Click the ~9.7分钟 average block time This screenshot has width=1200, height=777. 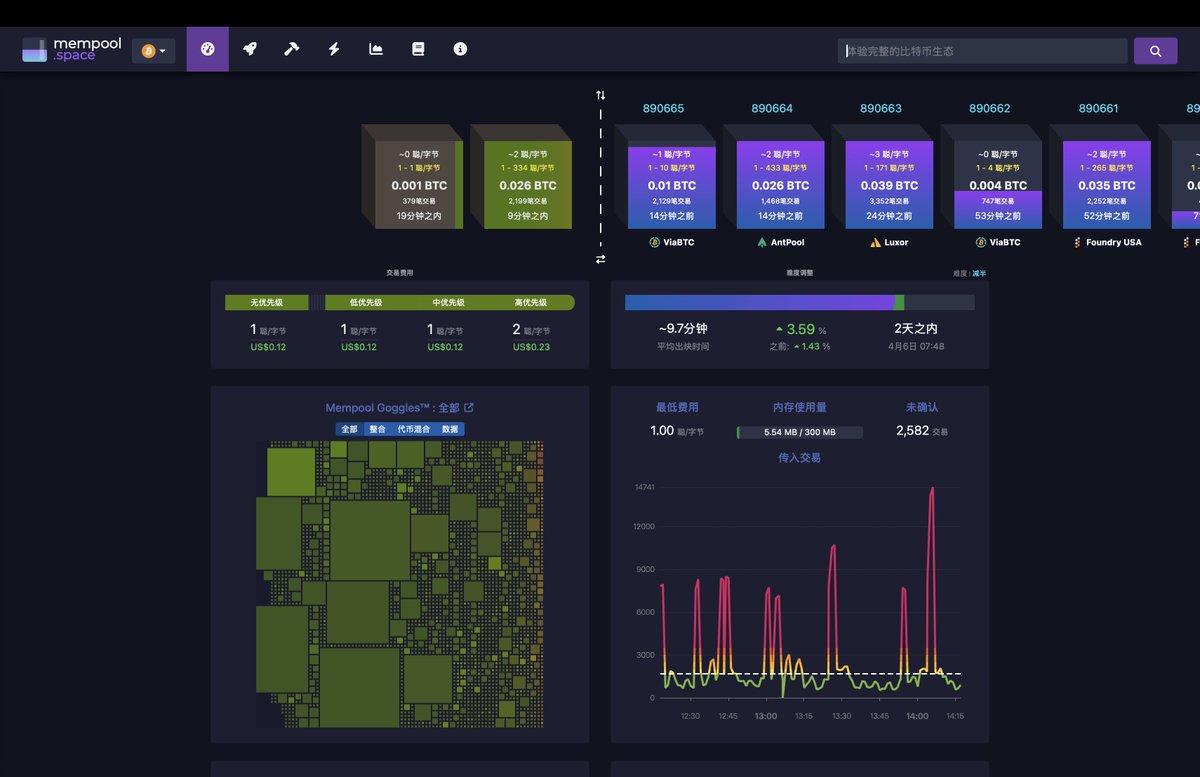tap(683, 328)
